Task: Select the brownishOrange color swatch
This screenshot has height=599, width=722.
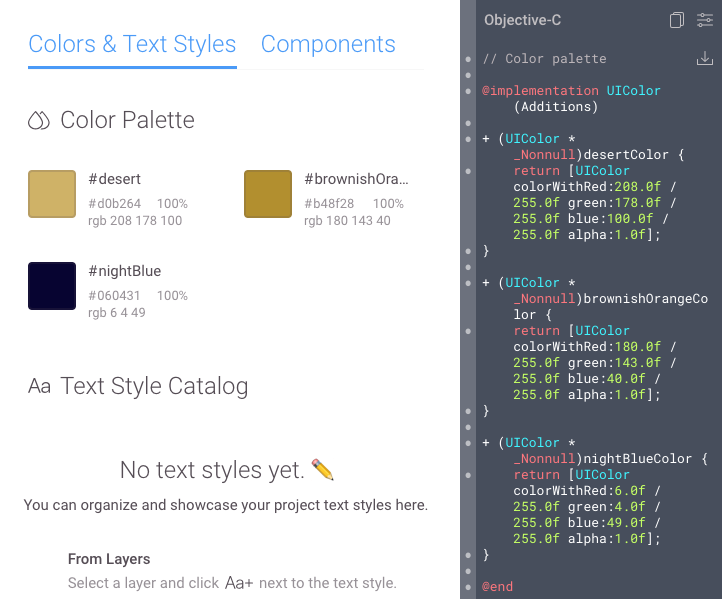Action: [268, 194]
